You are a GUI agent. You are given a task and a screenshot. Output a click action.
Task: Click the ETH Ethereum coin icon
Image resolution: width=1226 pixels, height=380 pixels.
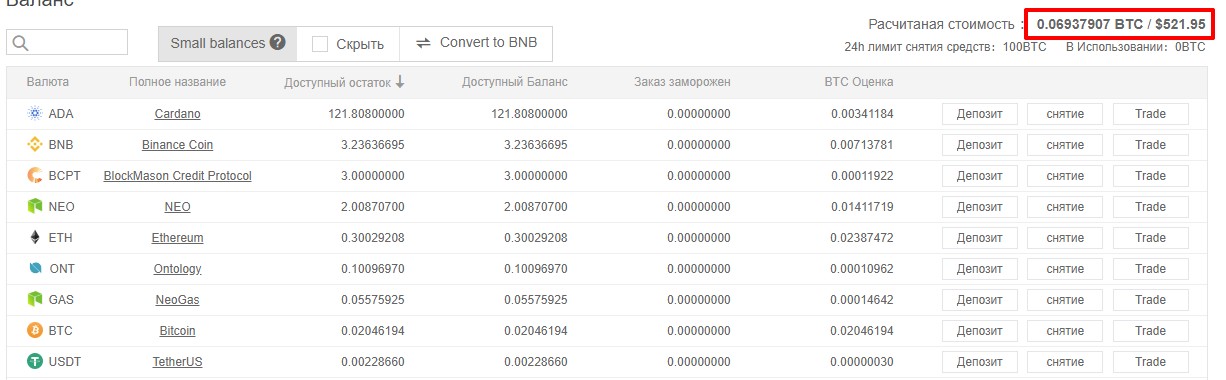(35, 238)
